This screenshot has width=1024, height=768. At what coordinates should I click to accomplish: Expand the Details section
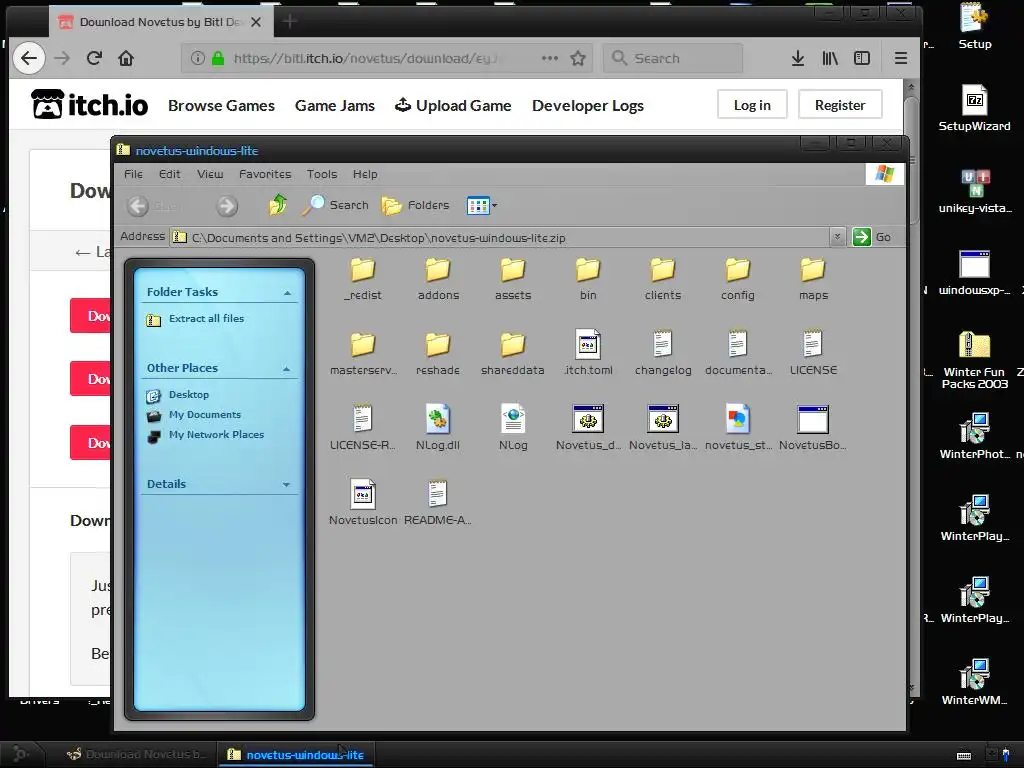[x=286, y=485]
